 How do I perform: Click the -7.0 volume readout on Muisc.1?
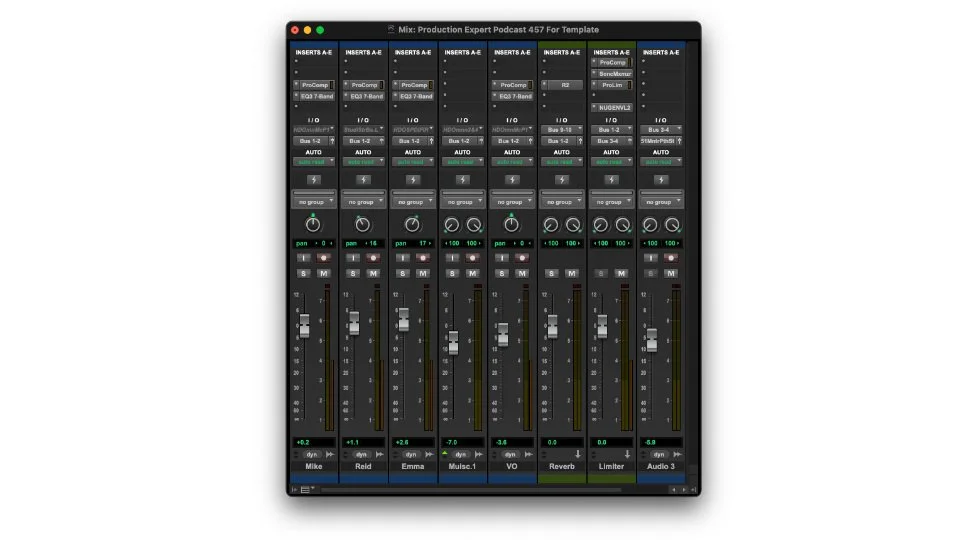pyautogui.click(x=462, y=442)
